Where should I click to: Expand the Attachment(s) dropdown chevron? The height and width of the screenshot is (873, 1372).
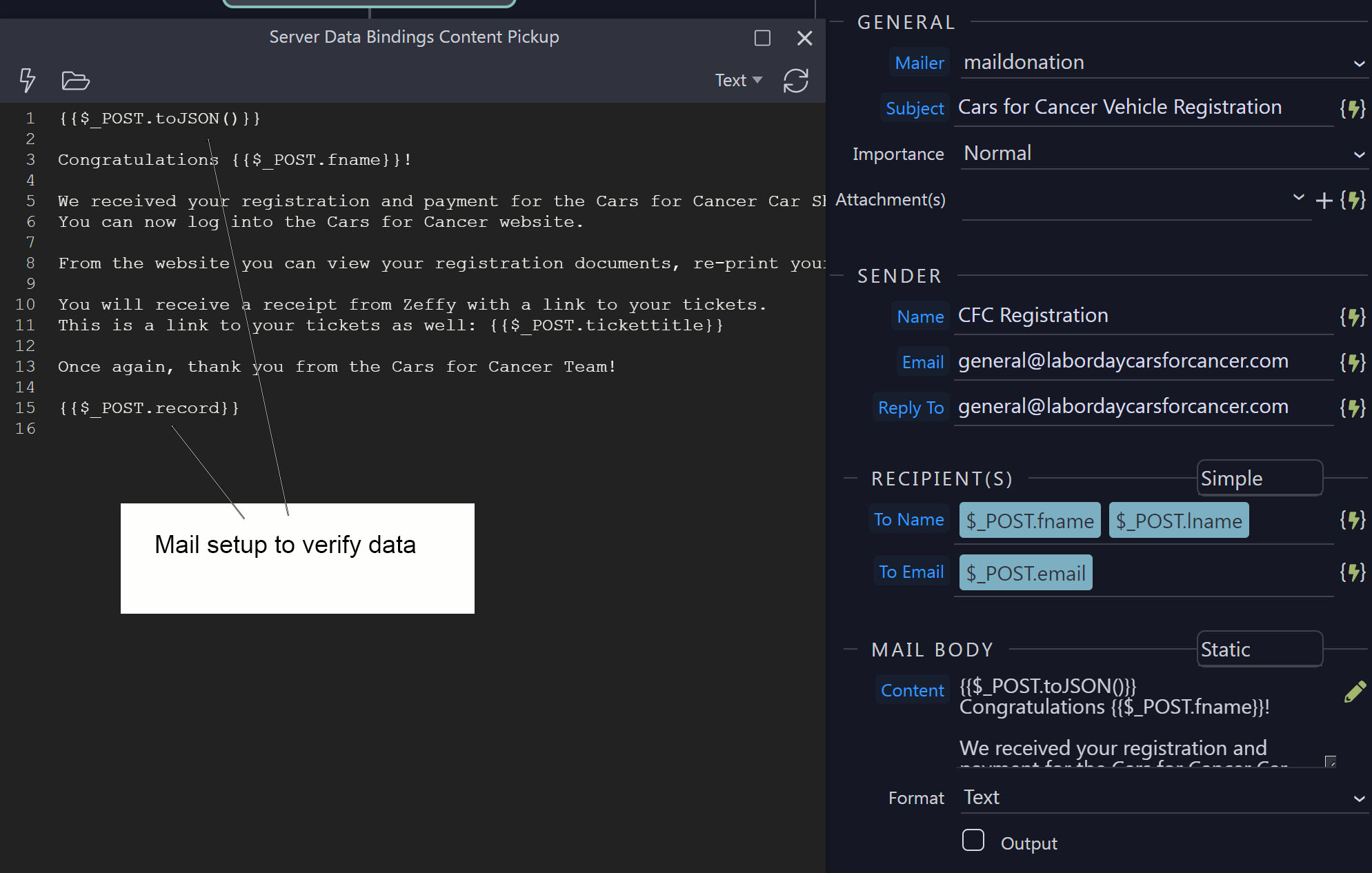[x=1298, y=197]
